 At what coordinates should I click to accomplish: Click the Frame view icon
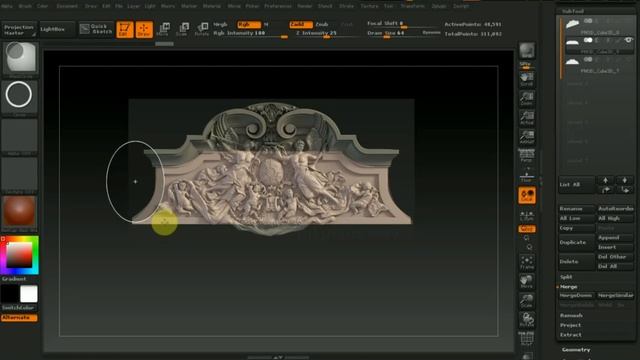click(x=527, y=262)
